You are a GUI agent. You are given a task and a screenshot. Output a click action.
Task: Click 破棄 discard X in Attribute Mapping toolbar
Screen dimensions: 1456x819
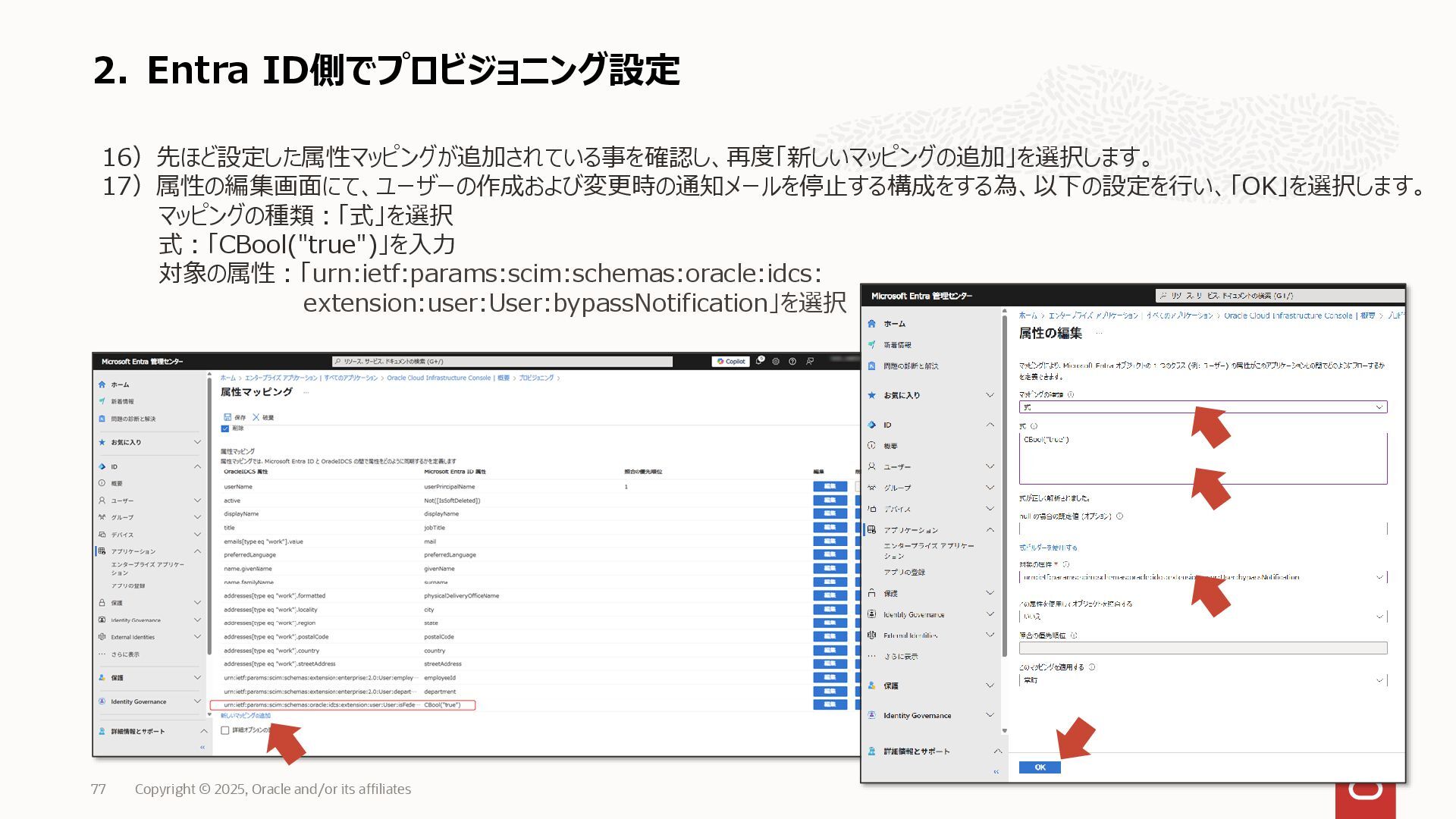(256, 417)
